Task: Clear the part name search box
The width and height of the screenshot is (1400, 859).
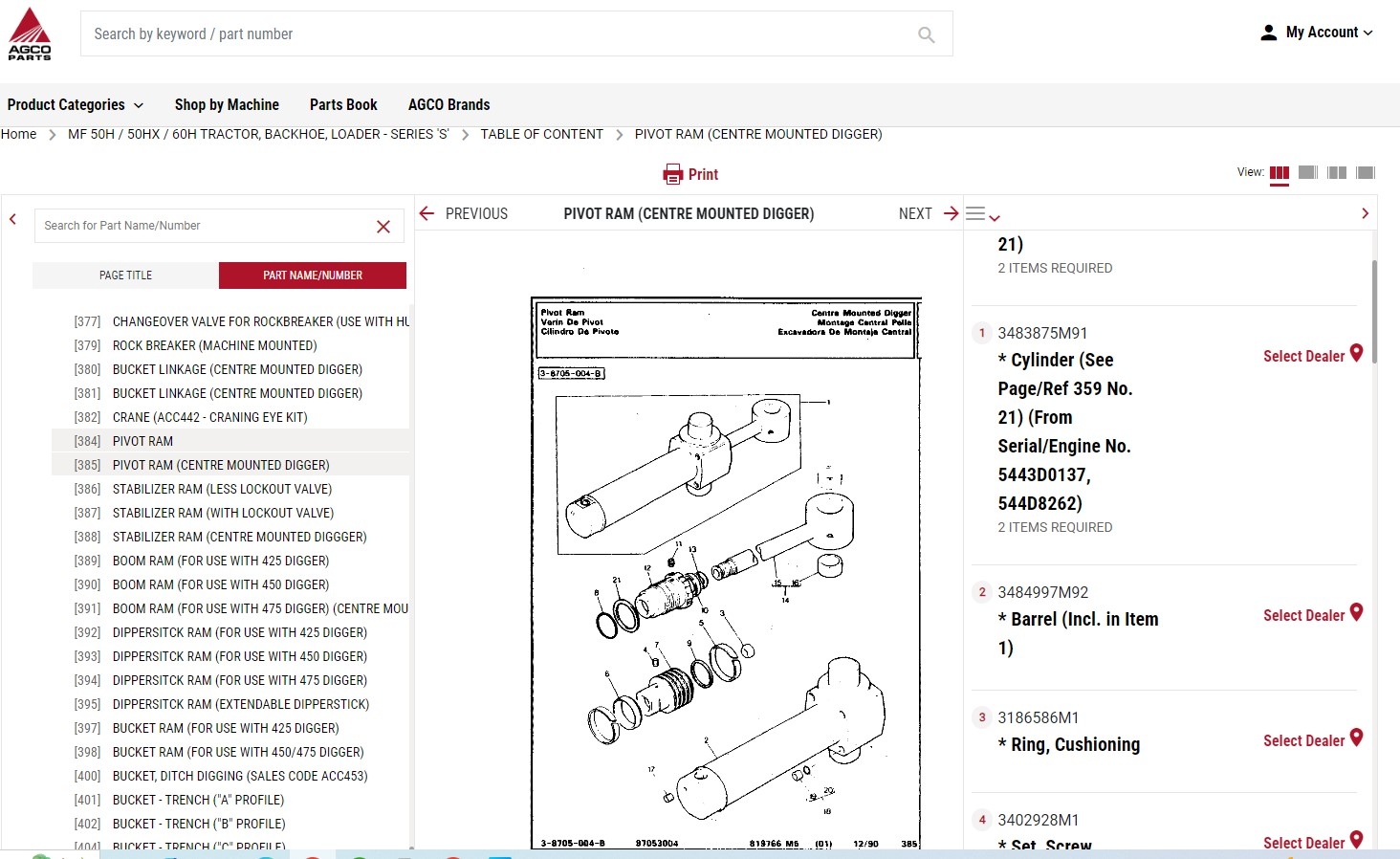Action: point(383,227)
